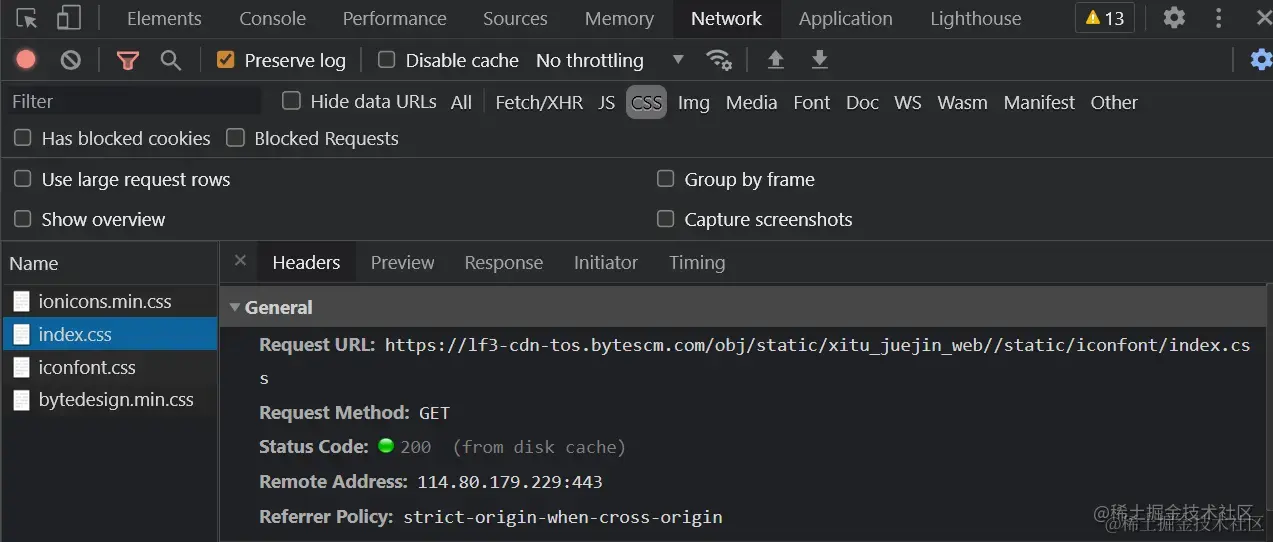Toggle the device toolbar icon
The height and width of the screenshot is (542, 1273).
pos(69,18)
